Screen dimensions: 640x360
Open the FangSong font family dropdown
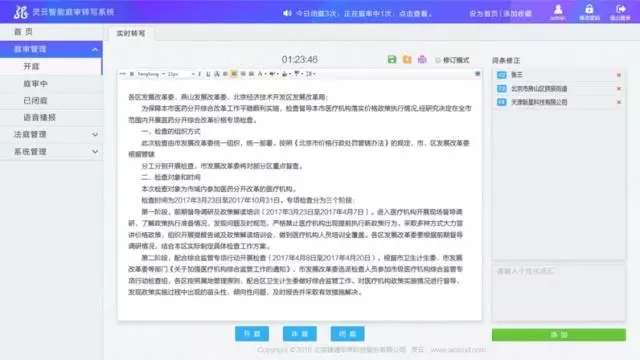pyautogui.click(x=151, y=74)
